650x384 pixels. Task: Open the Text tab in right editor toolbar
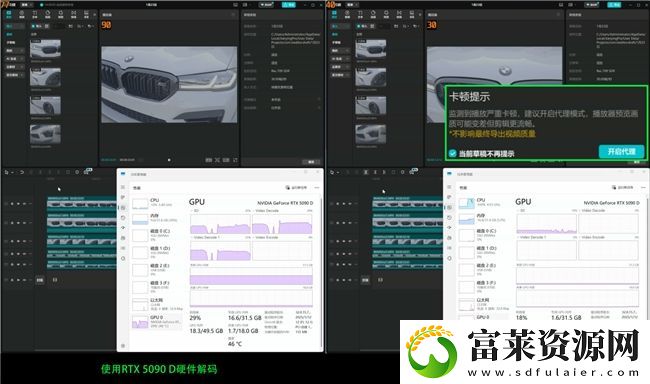click(x=361, y=15)
